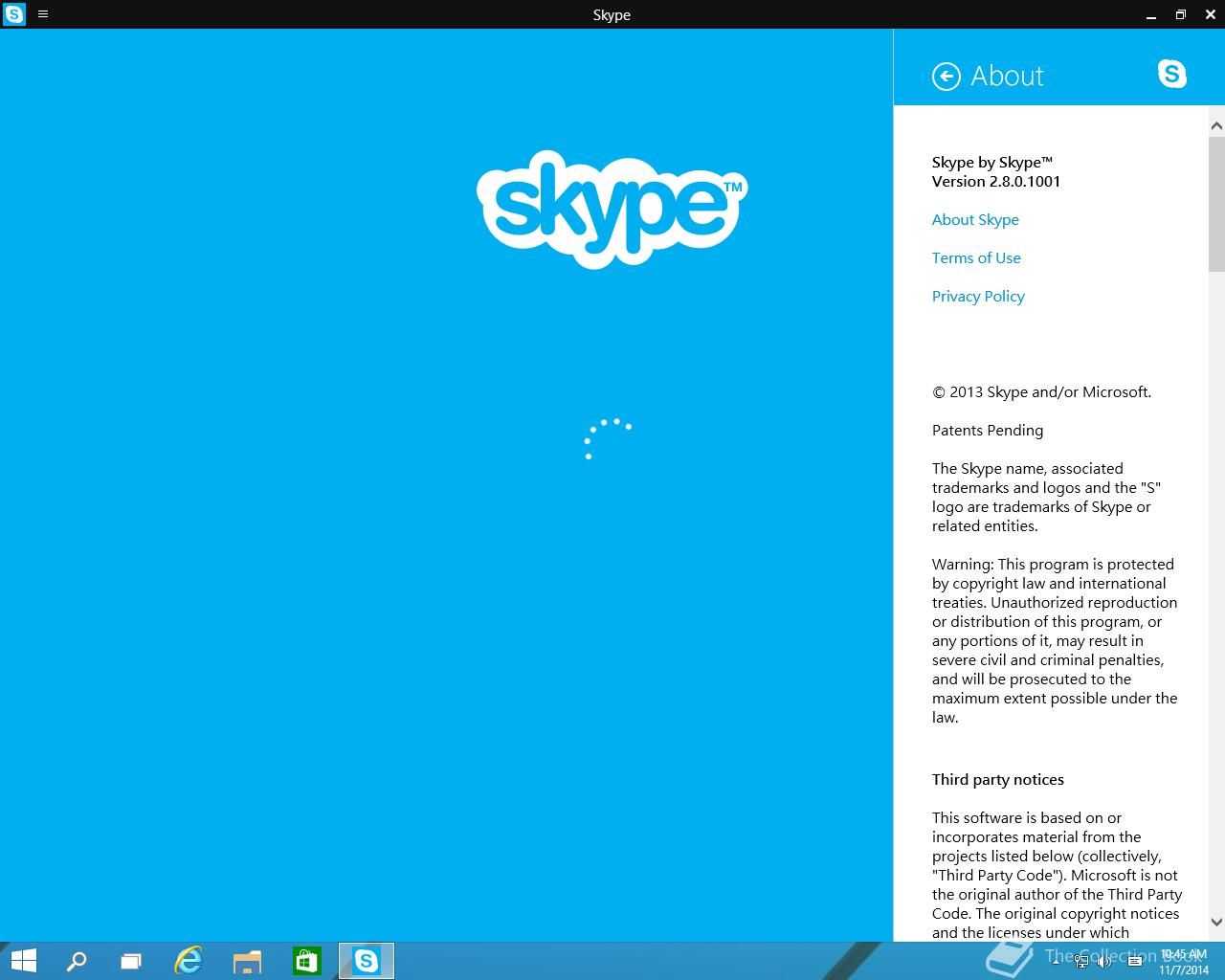The width and height of the screenshot is (1225, 980).
Task: Open the hamburger menu in title bar
Action: click(x=43, y=14)
